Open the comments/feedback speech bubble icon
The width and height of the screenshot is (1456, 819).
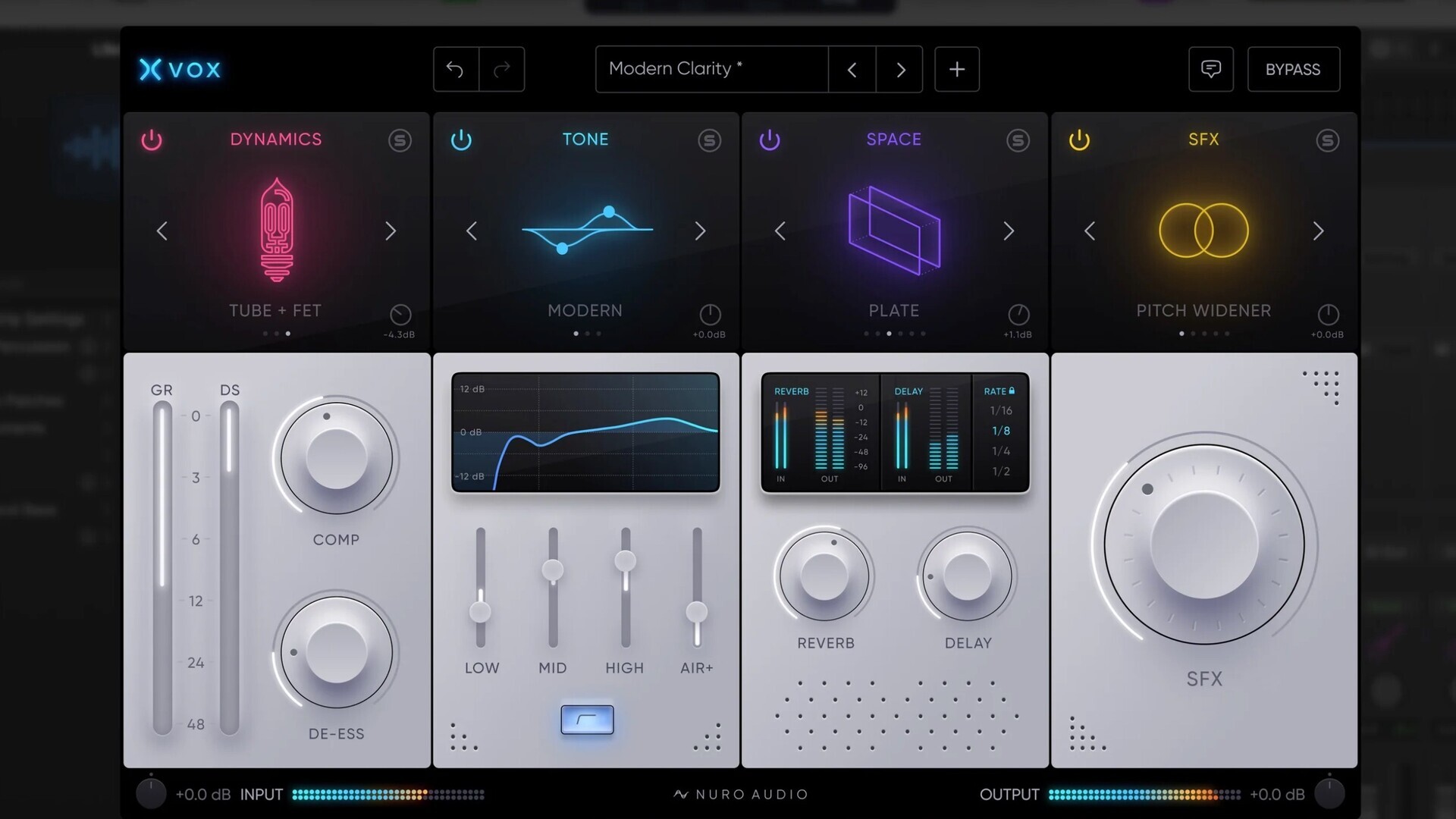pyautogui.click(x=1211, y=69)
